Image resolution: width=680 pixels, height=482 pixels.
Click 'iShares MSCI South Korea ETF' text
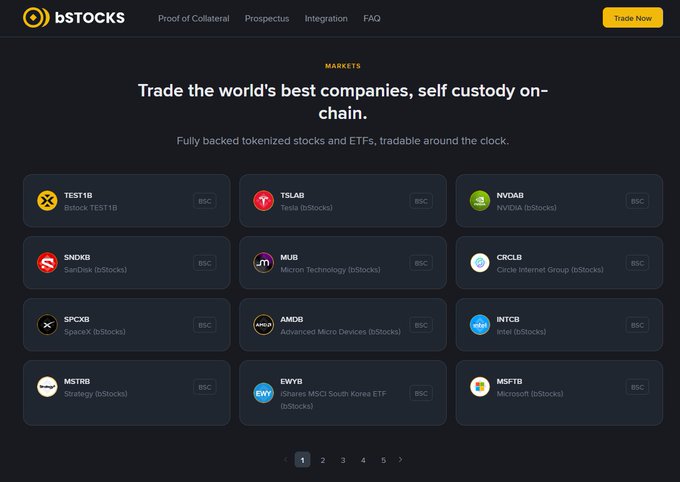pyautogui.click(x=333, y=394)
